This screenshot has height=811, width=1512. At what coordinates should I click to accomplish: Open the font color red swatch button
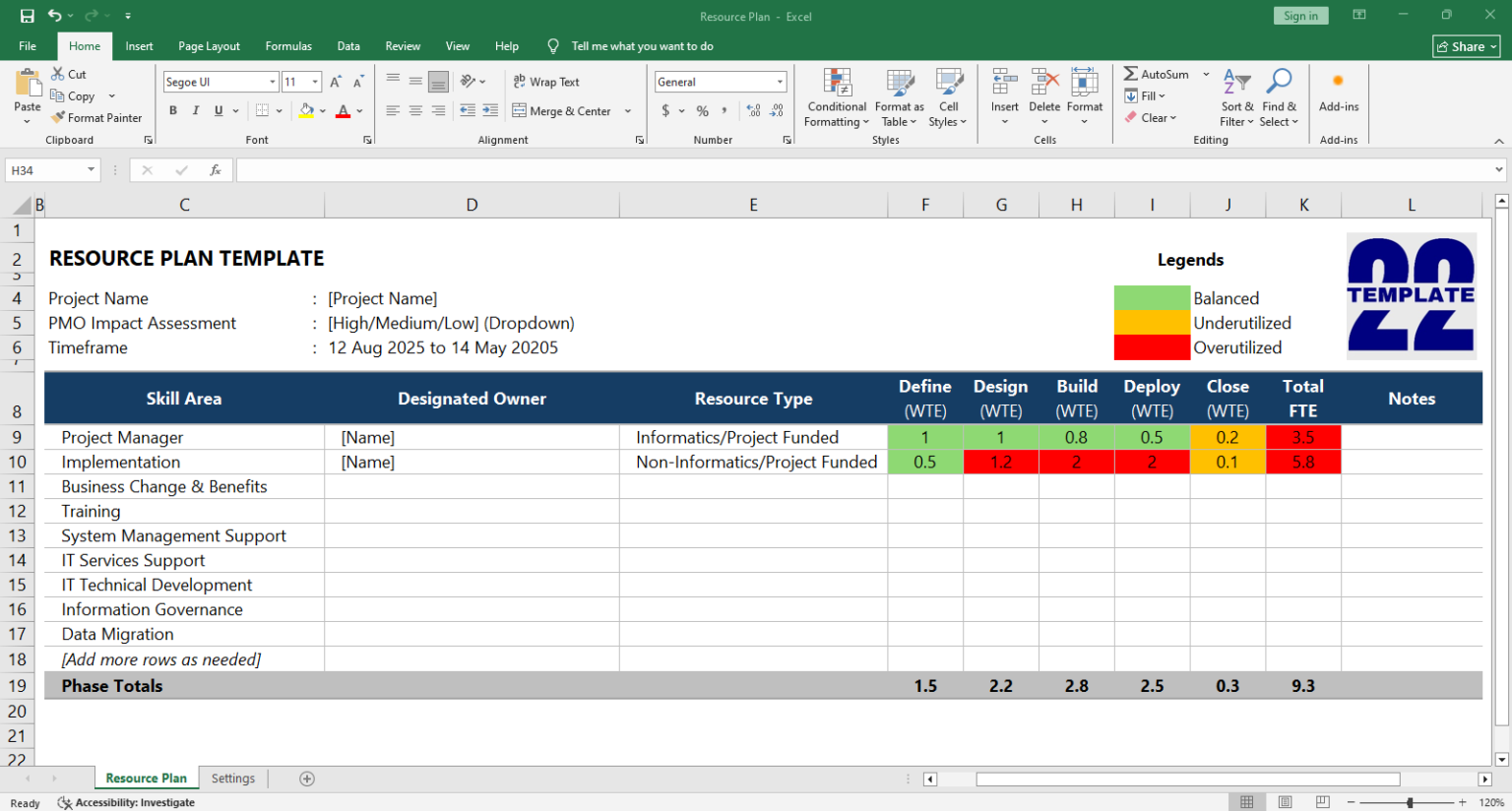(343, 111)
